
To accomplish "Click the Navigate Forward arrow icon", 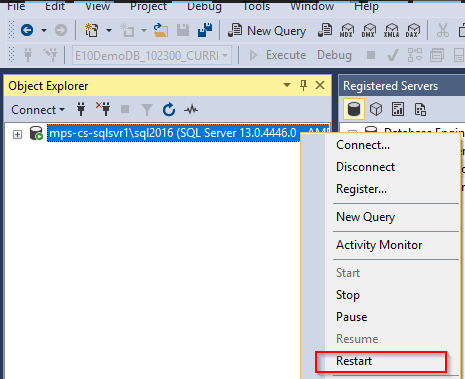I will 61,30.
